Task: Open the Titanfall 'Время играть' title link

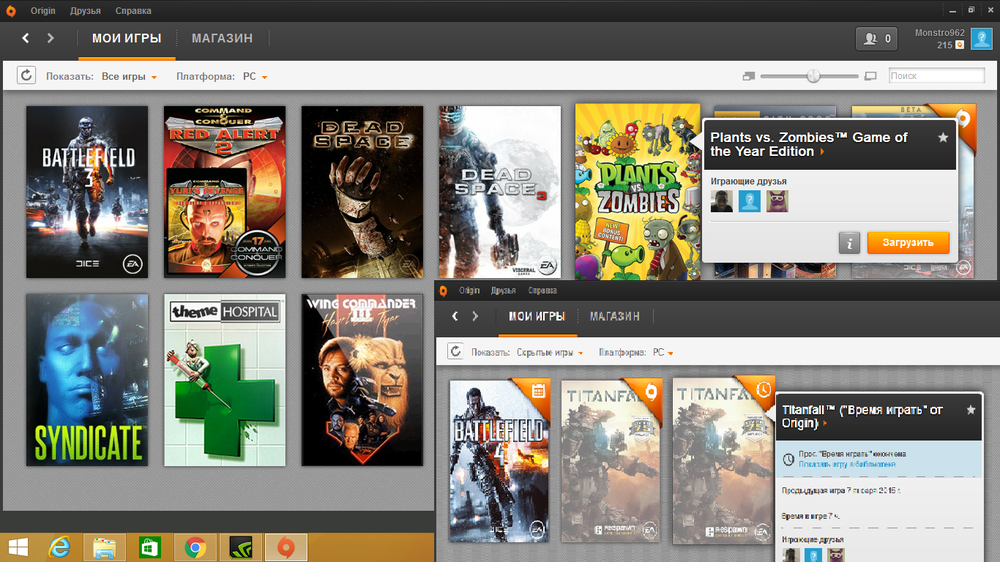Action: pyautogui.click(x=862, y=417)
